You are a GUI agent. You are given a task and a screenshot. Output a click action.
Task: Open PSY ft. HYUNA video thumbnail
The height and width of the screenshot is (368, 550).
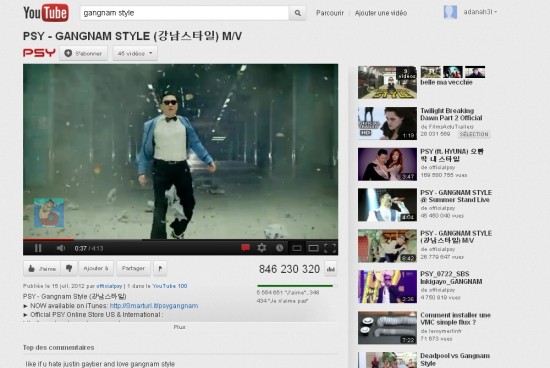coord(387,164)
